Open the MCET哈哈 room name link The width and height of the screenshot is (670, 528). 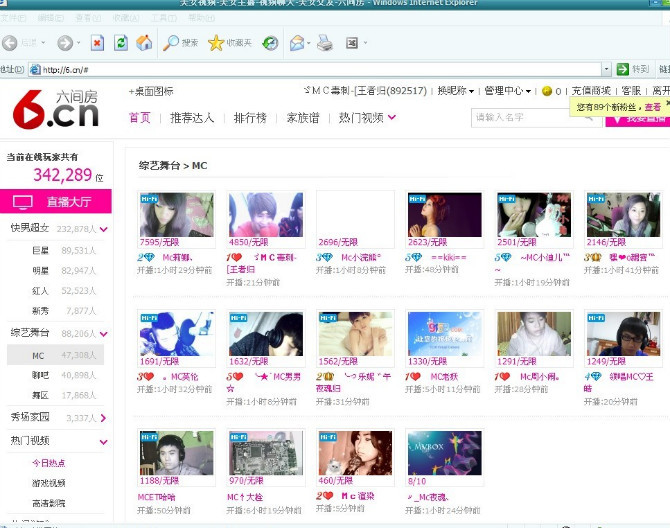point(156,497)
